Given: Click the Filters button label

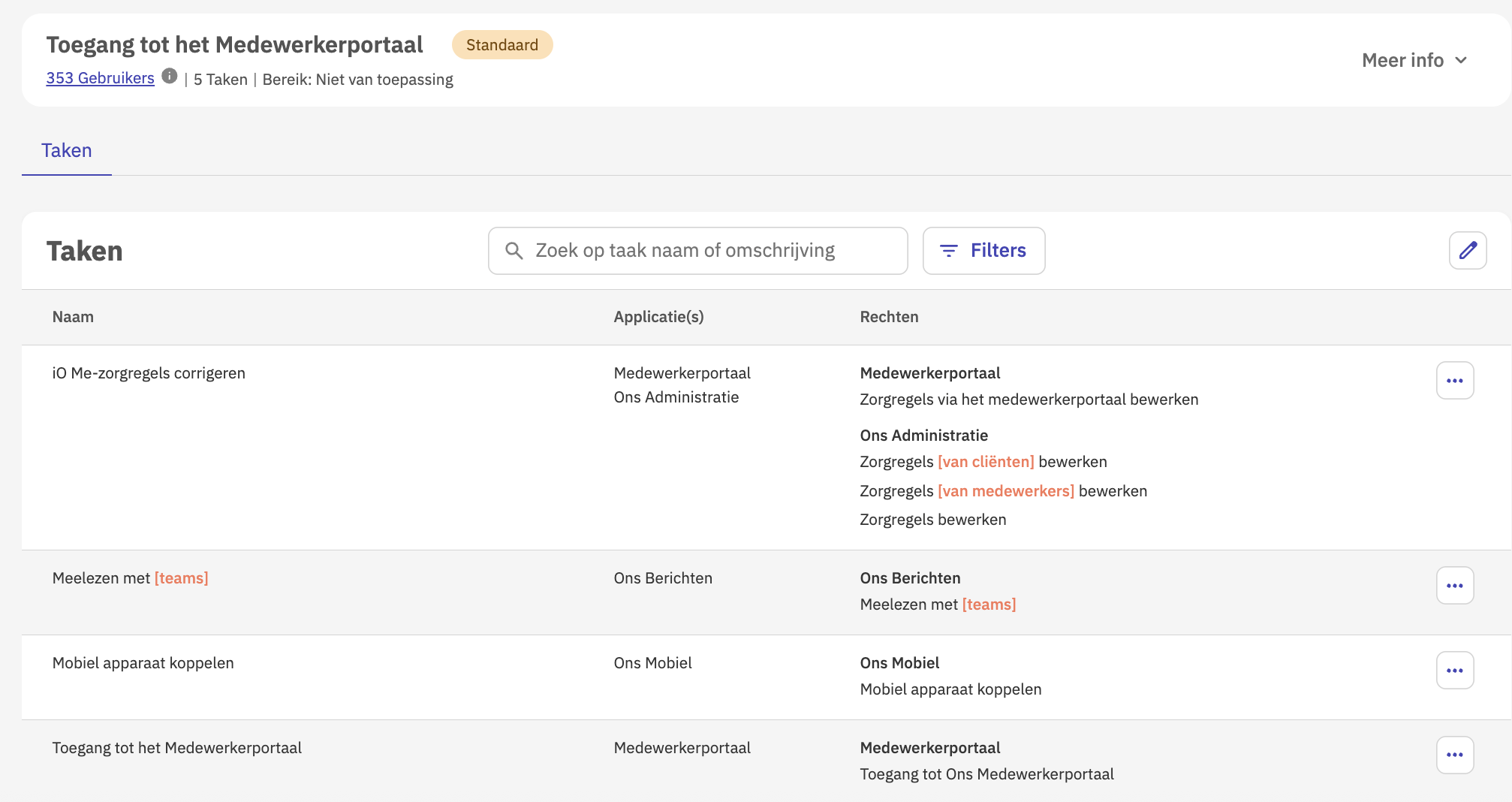Looking at the screenshot, I should [x=998, y=251].
